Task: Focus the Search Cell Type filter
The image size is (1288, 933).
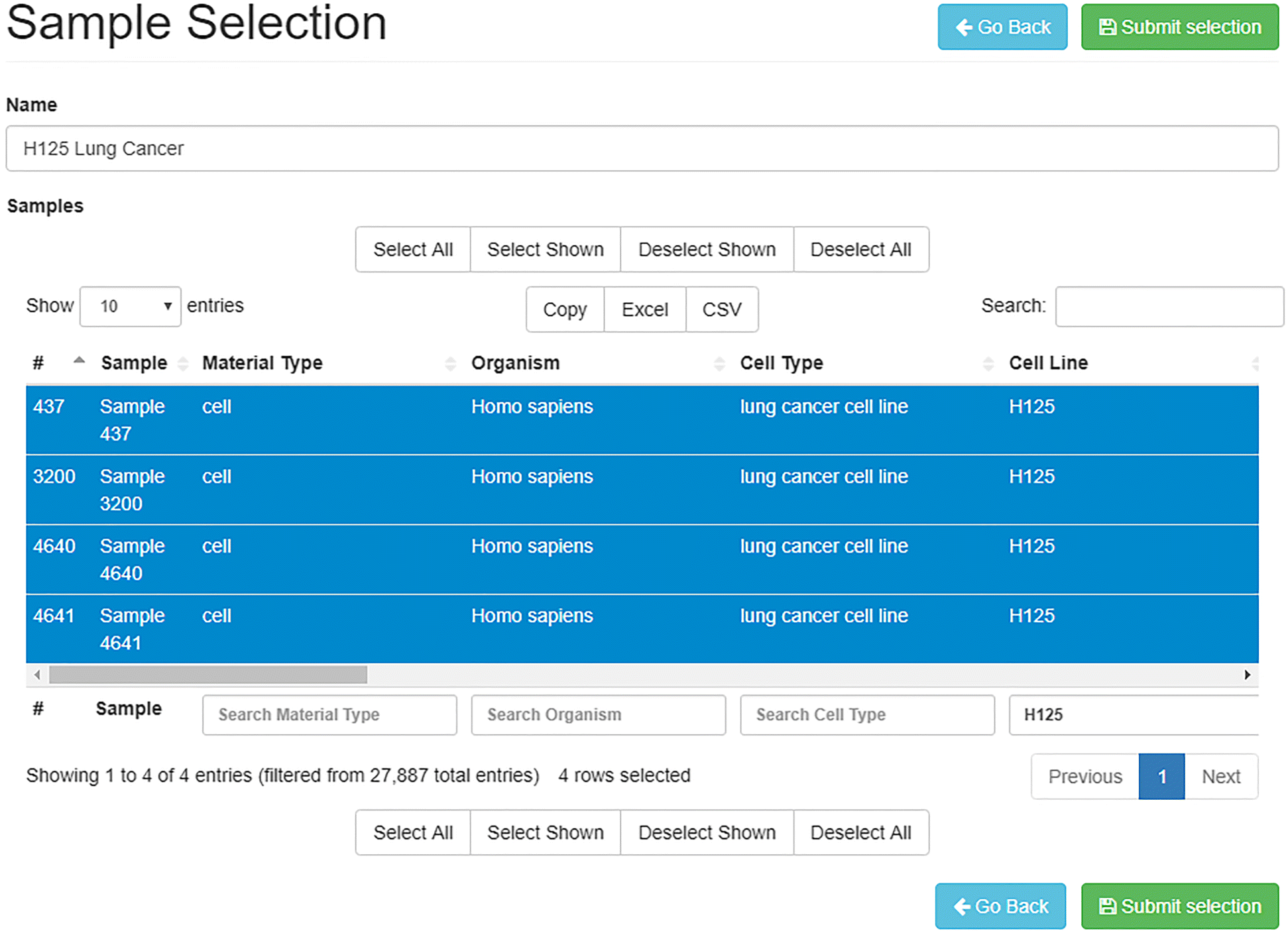Action: click(867, 714)
